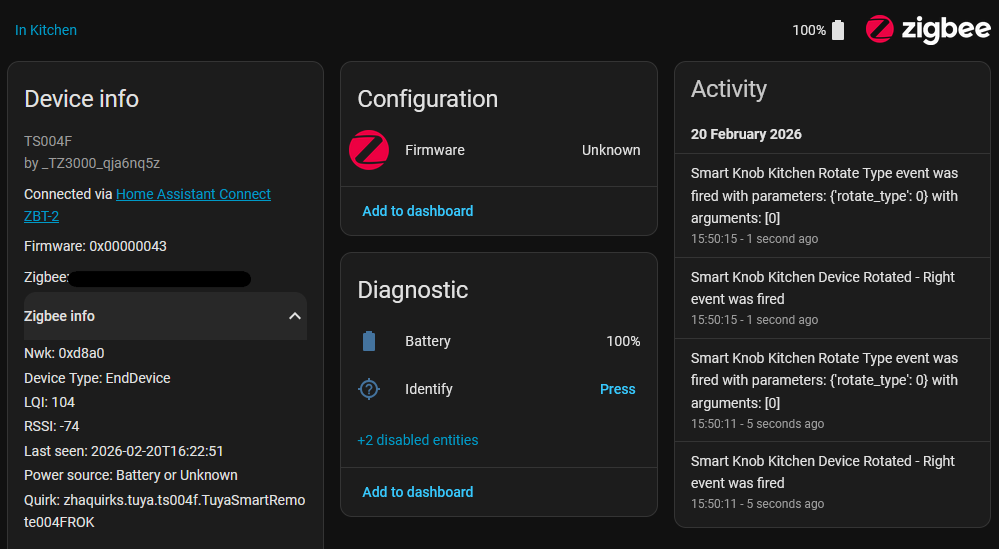This screenshot has height=549, width=999.
Task: Open the Battery 100% entity row
Action: (x=498, y=342)
